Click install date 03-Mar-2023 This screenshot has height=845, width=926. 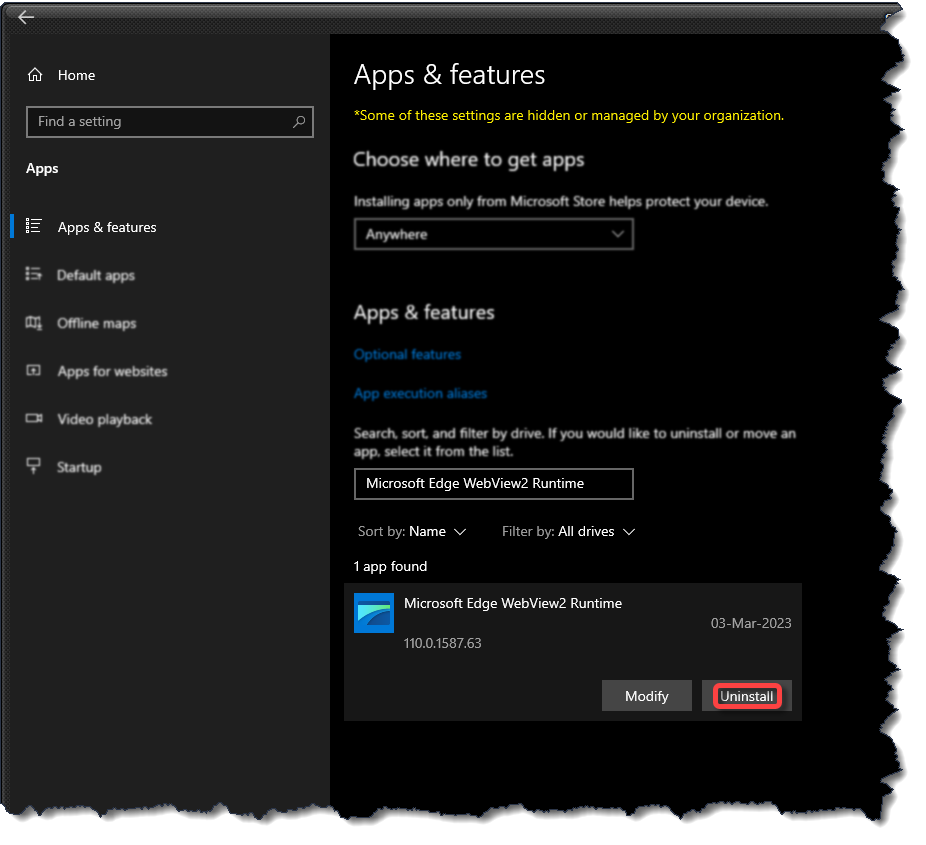click(x=751, y=623)
